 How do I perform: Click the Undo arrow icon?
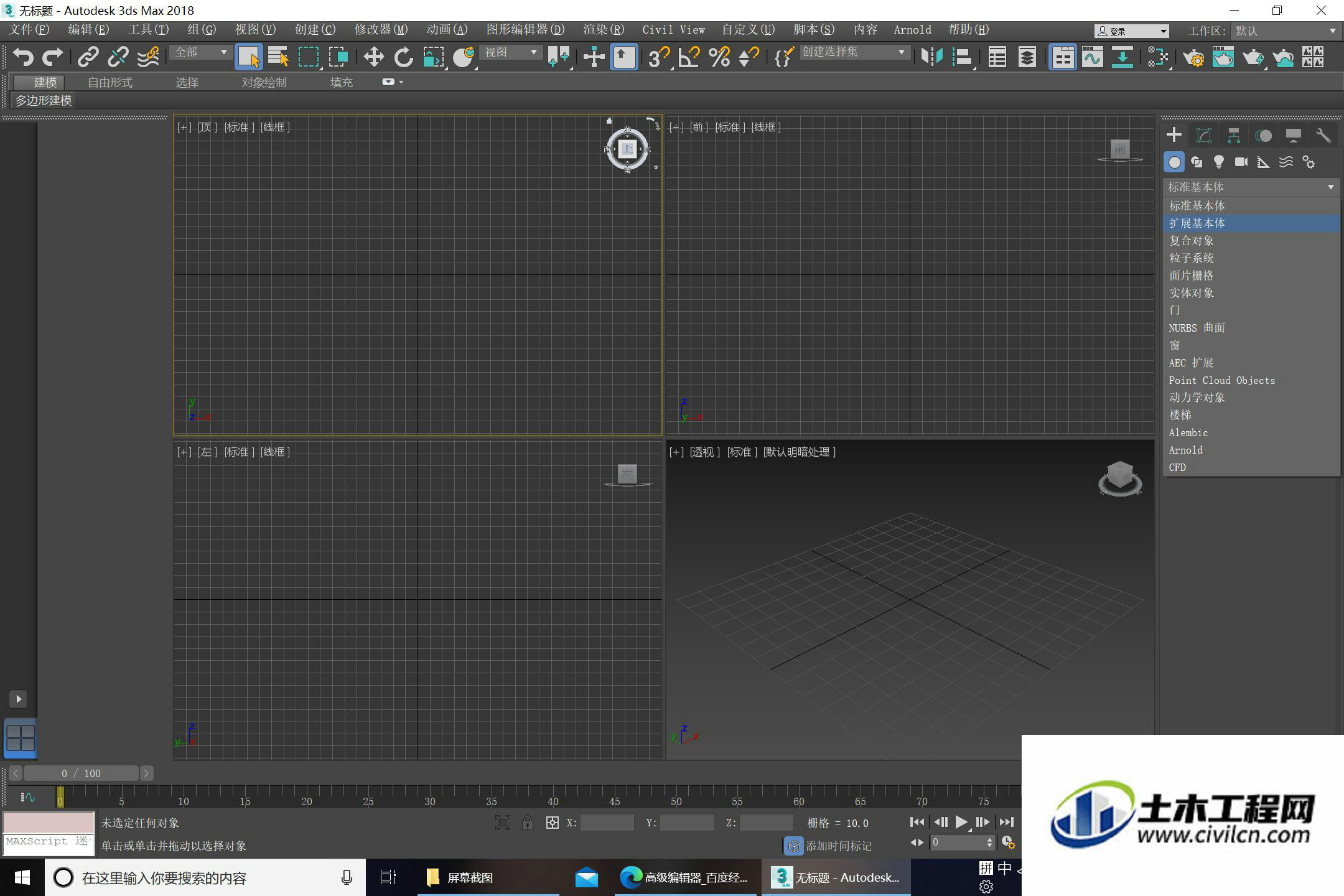coord(23,57)
